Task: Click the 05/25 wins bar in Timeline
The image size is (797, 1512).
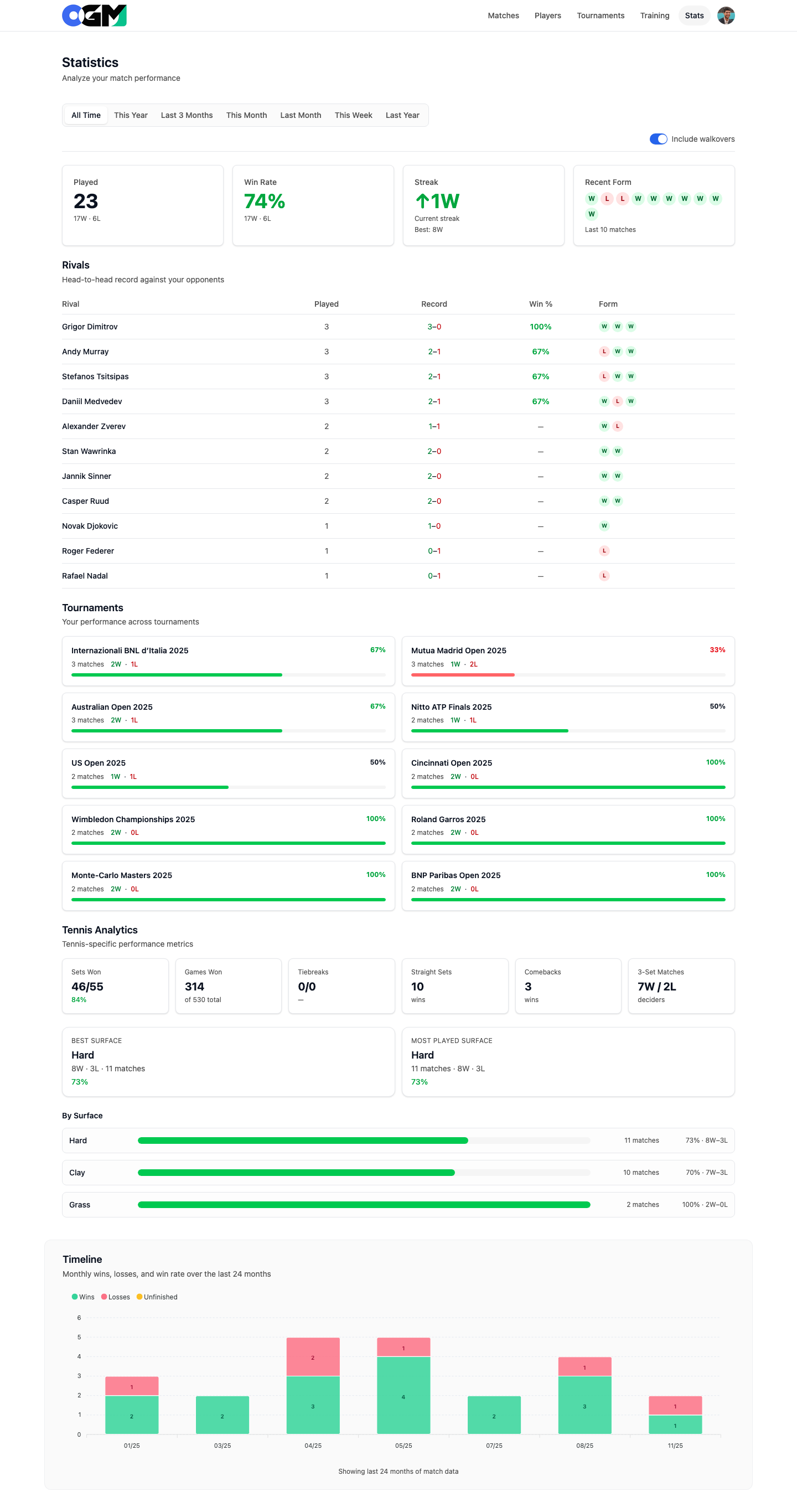Action: coord(403,1395)
